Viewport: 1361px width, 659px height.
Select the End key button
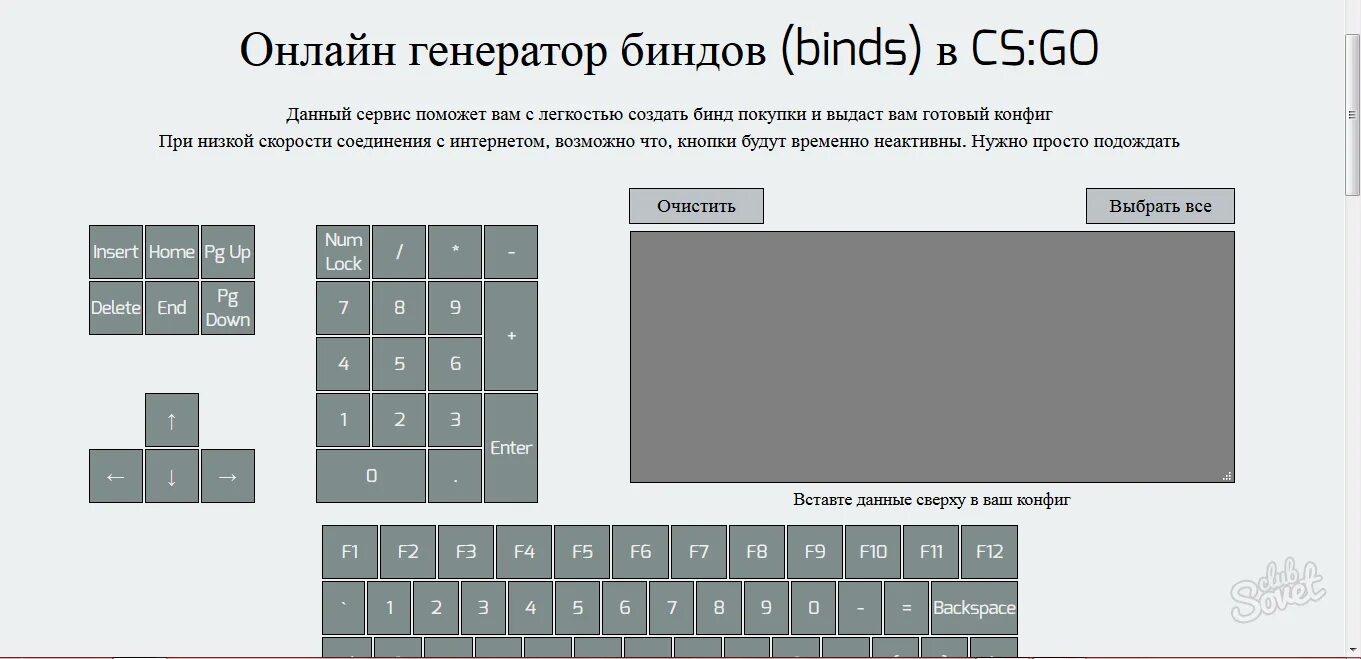[x=172, y=308]
